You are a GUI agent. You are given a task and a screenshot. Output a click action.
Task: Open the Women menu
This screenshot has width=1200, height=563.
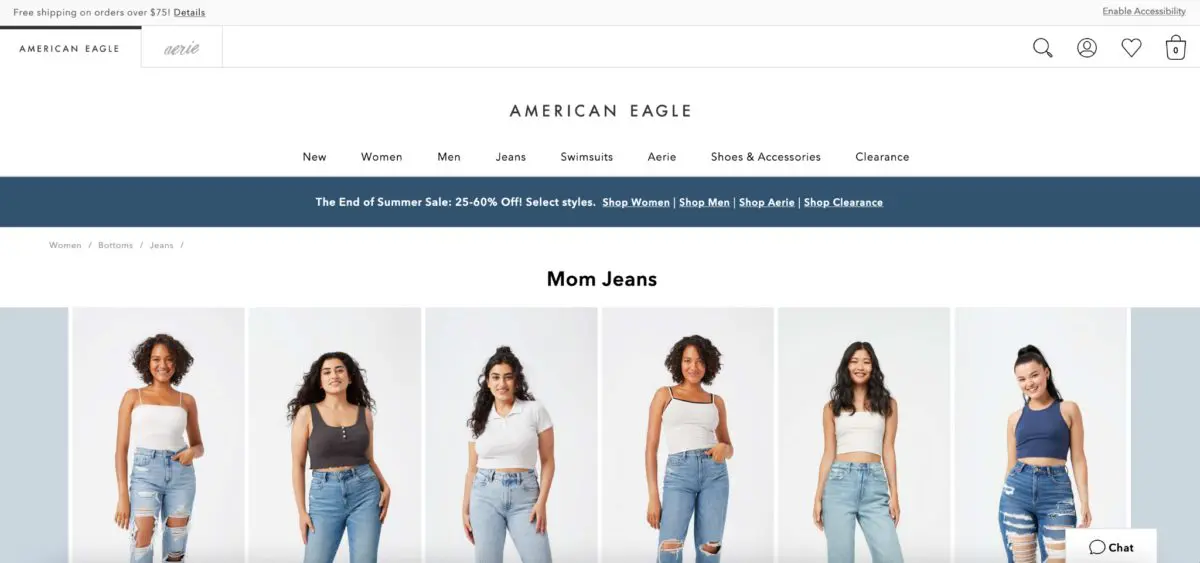click(x=382, y=157)
